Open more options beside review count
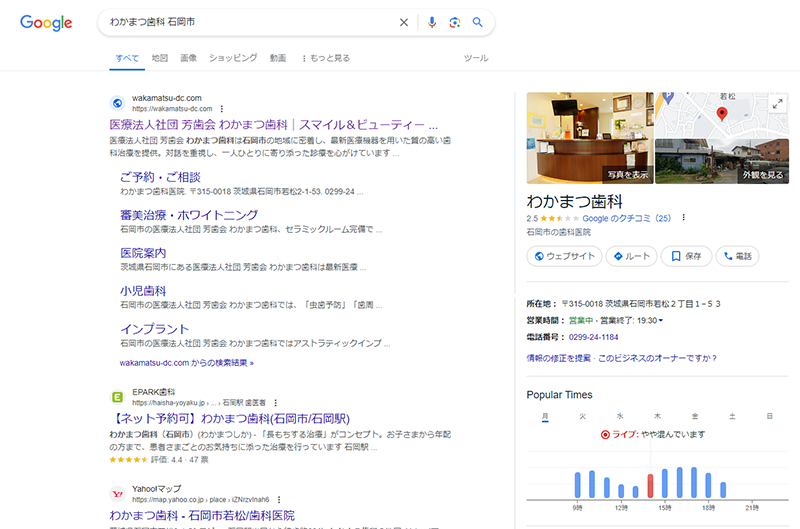Viewport: 800px width, 529px height. tap(684, 217)
